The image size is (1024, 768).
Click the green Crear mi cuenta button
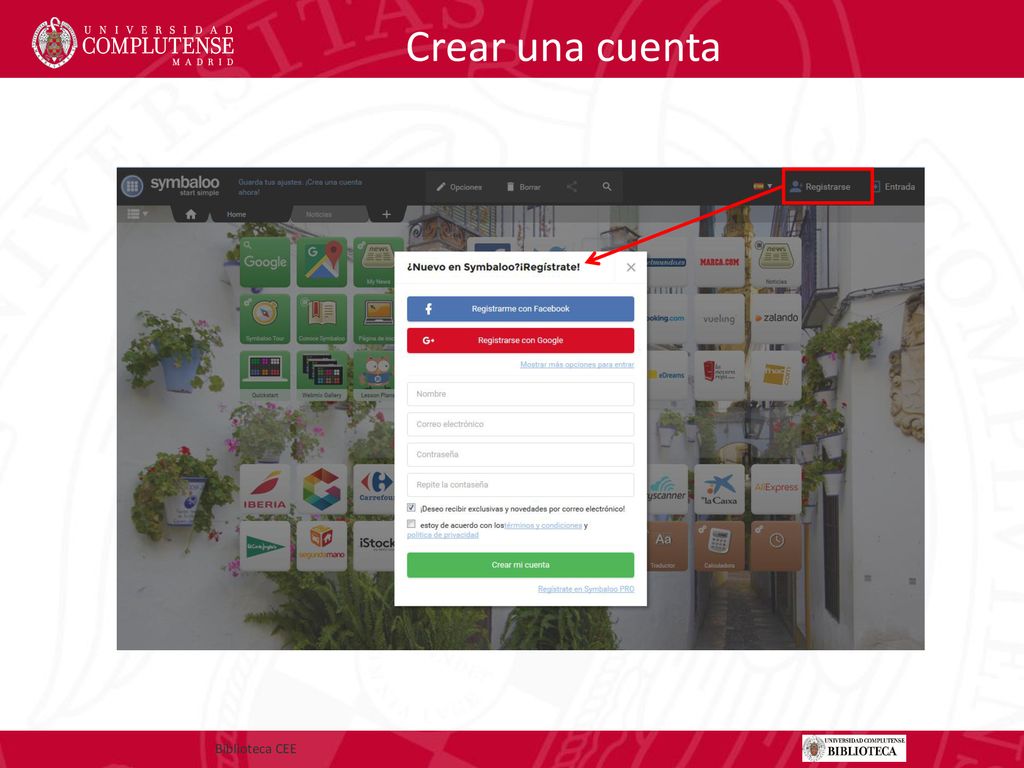click(x=520, y=565)
